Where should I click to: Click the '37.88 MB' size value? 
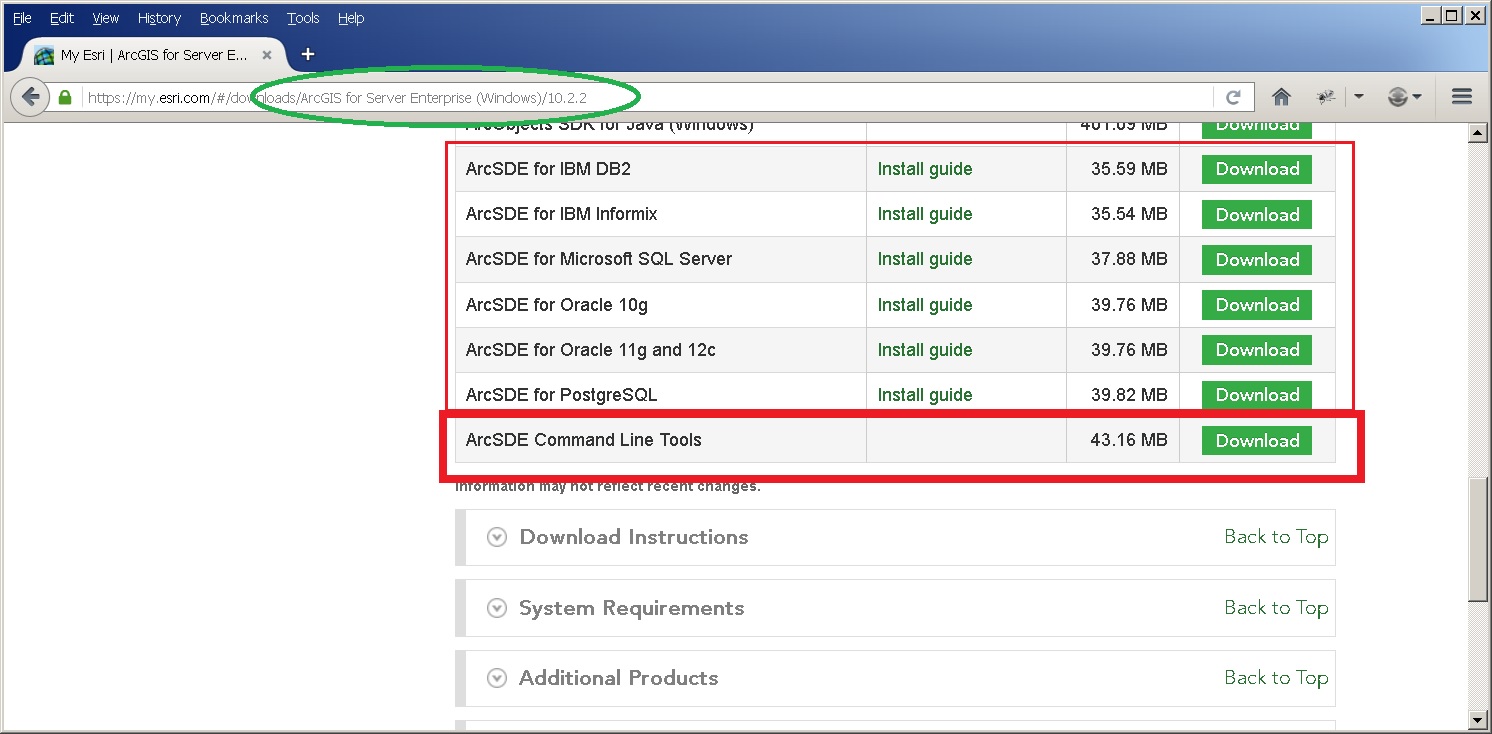[x=1129, y=259]
